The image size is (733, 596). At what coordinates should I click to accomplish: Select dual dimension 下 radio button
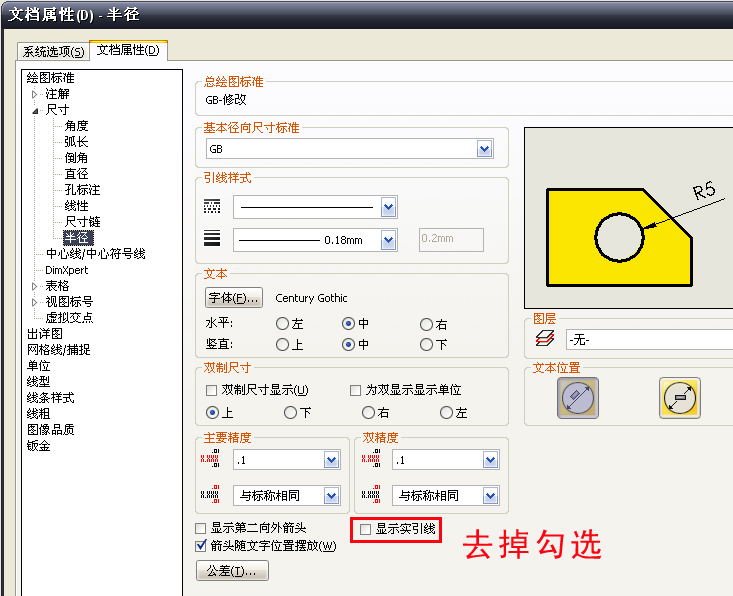290,412
